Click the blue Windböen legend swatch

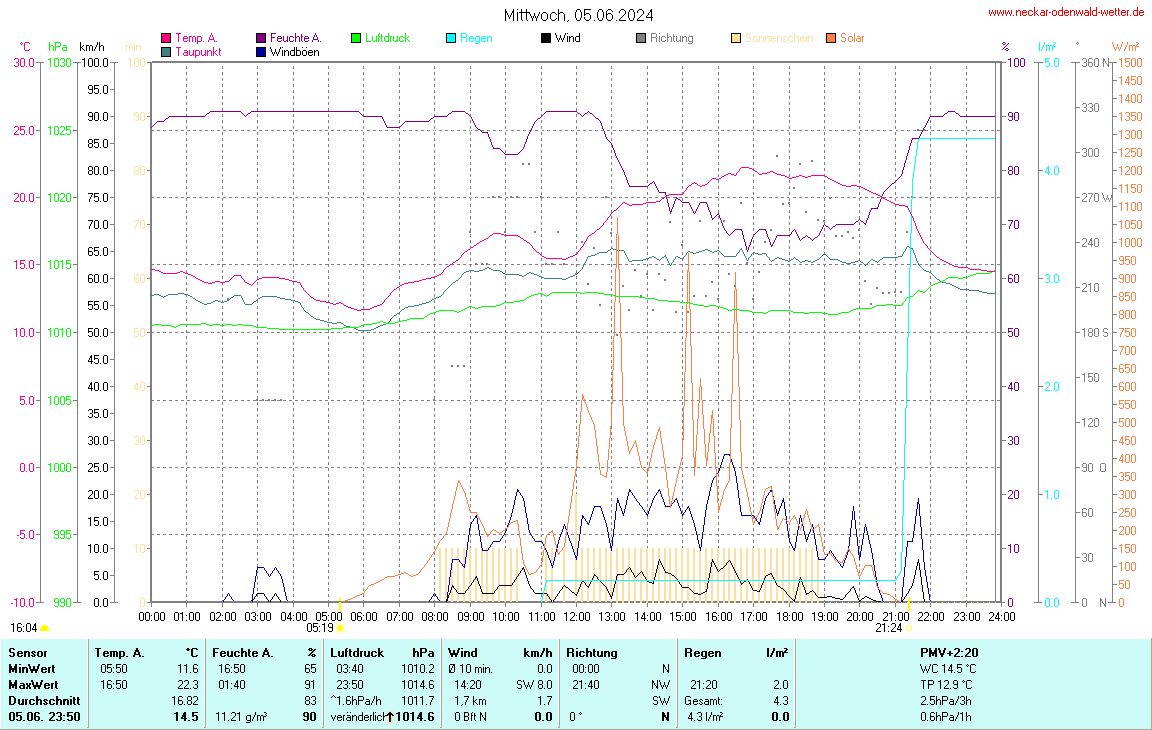(261, 51)
